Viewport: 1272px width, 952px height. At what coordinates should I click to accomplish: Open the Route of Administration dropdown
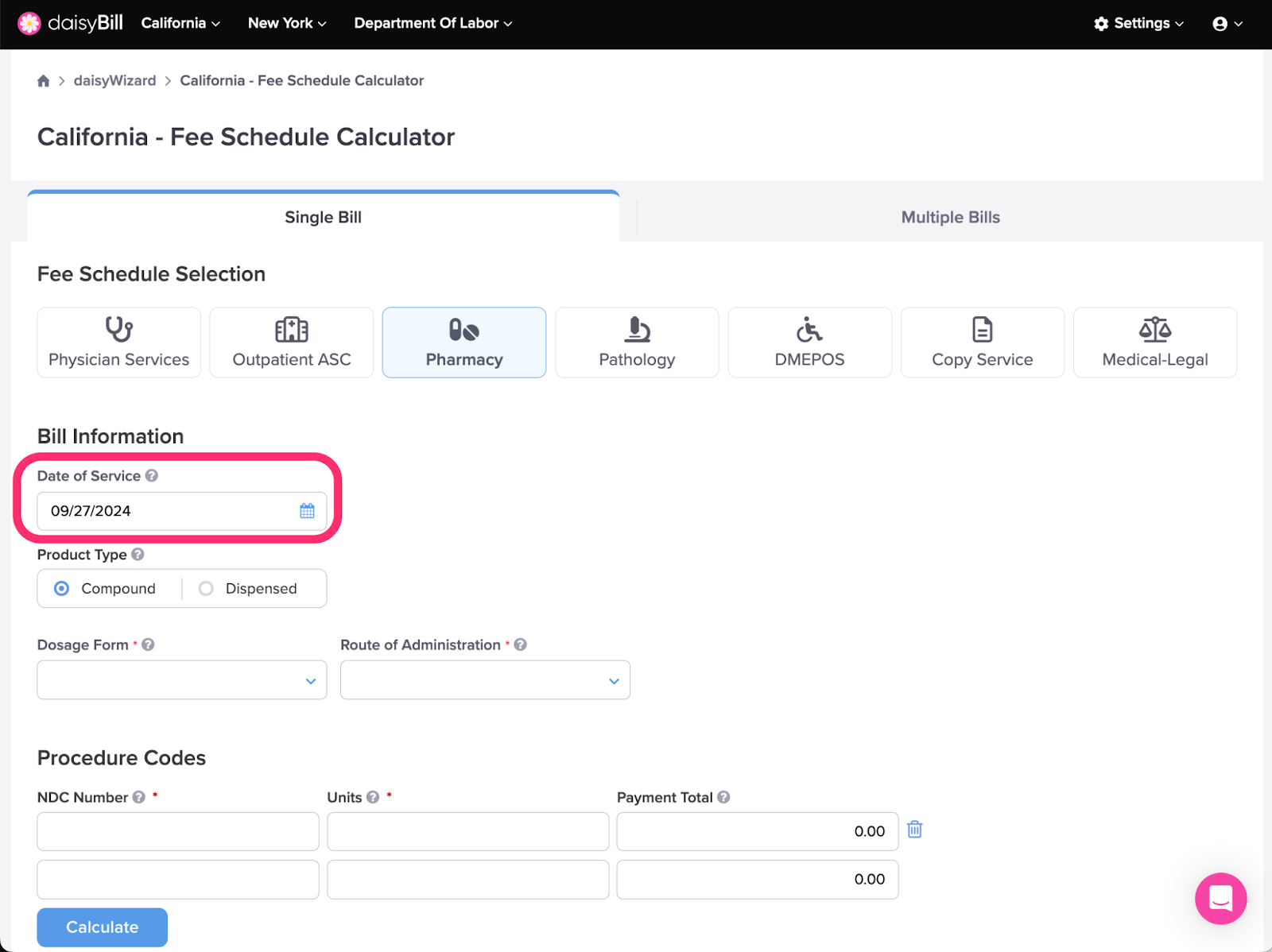coord(485,680)
